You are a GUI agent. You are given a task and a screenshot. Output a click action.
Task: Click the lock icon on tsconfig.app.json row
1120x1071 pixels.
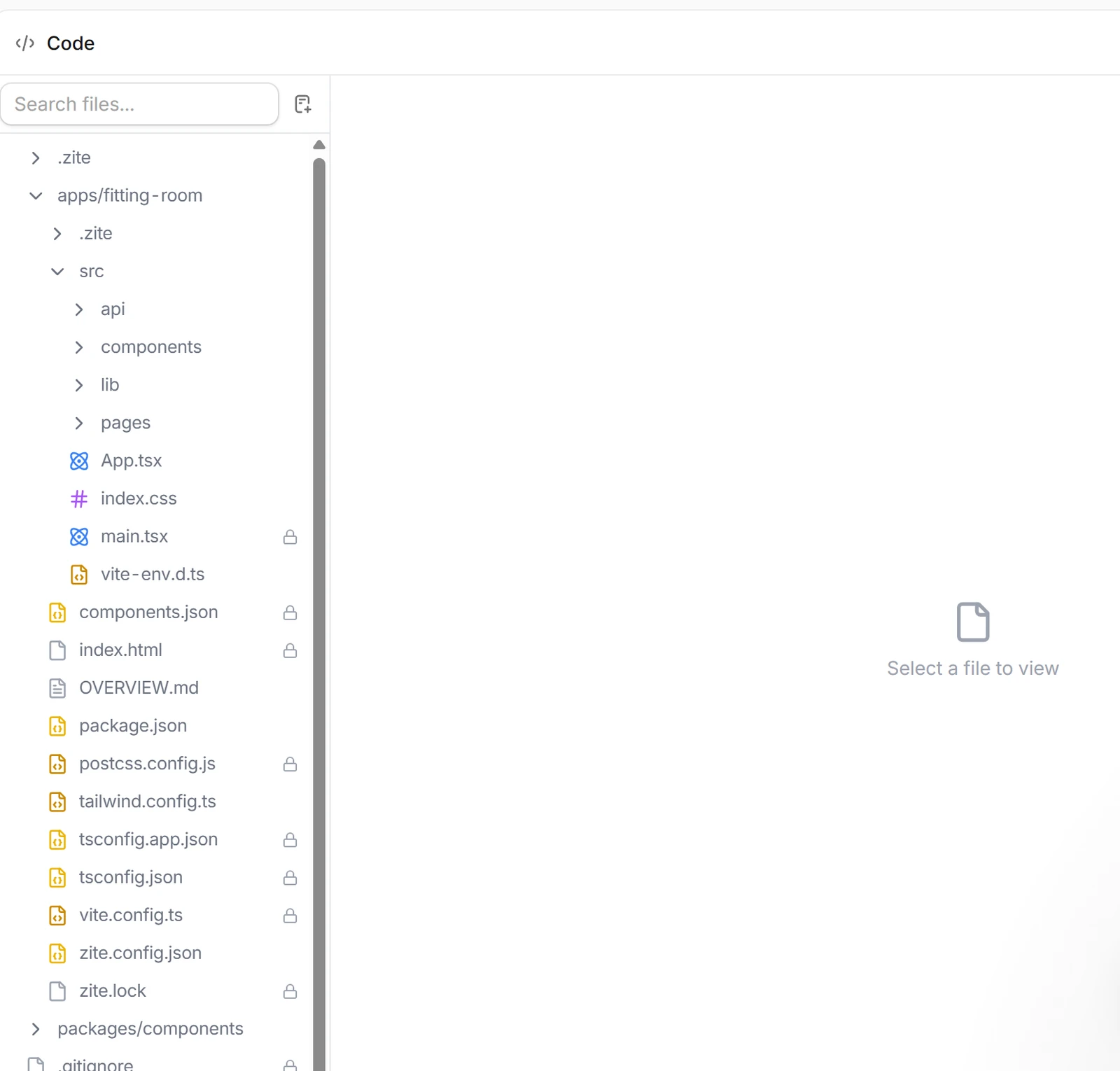(290, 839)
